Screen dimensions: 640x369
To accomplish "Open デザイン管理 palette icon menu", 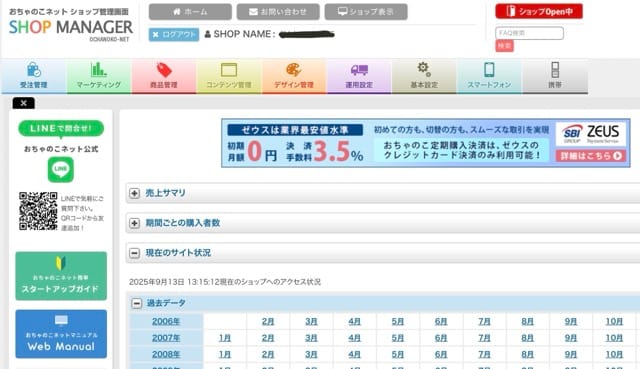I will click(x=294, y=76).
